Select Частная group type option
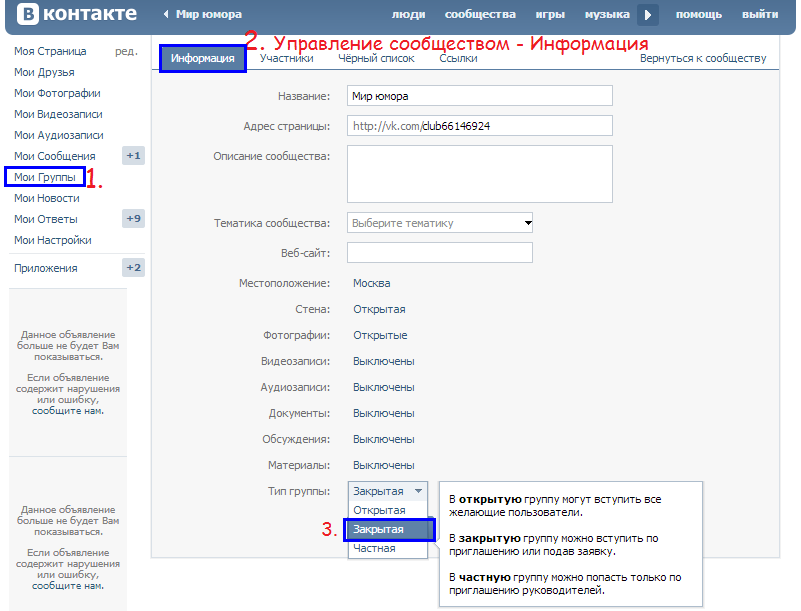Image resolution: width=801 pixels, height=611 pixels. pyautogui.click(x=388, y=548)
